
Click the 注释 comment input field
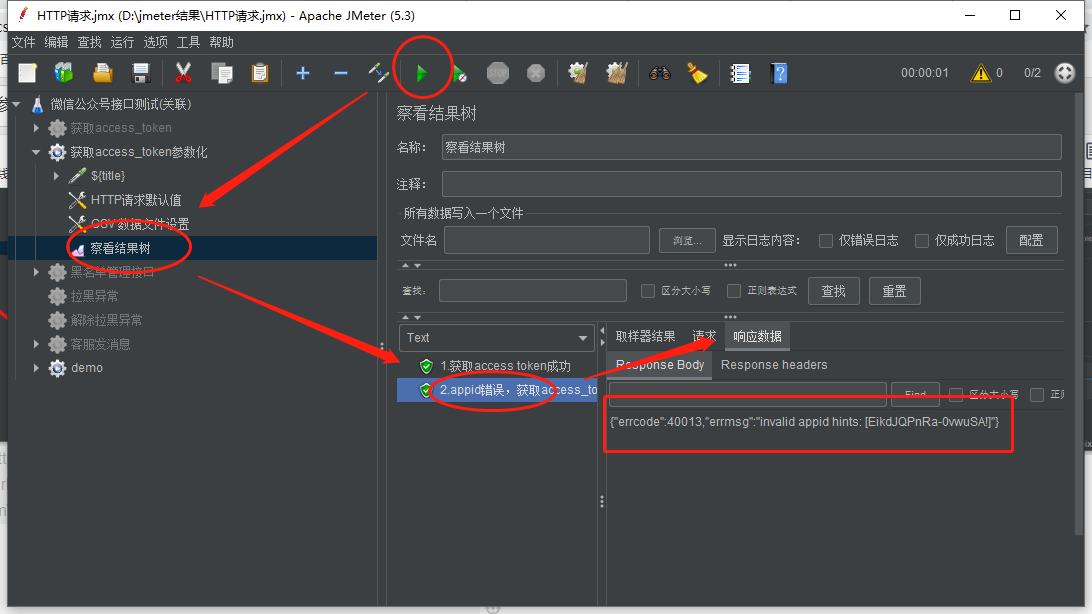(x=751, y=184)
